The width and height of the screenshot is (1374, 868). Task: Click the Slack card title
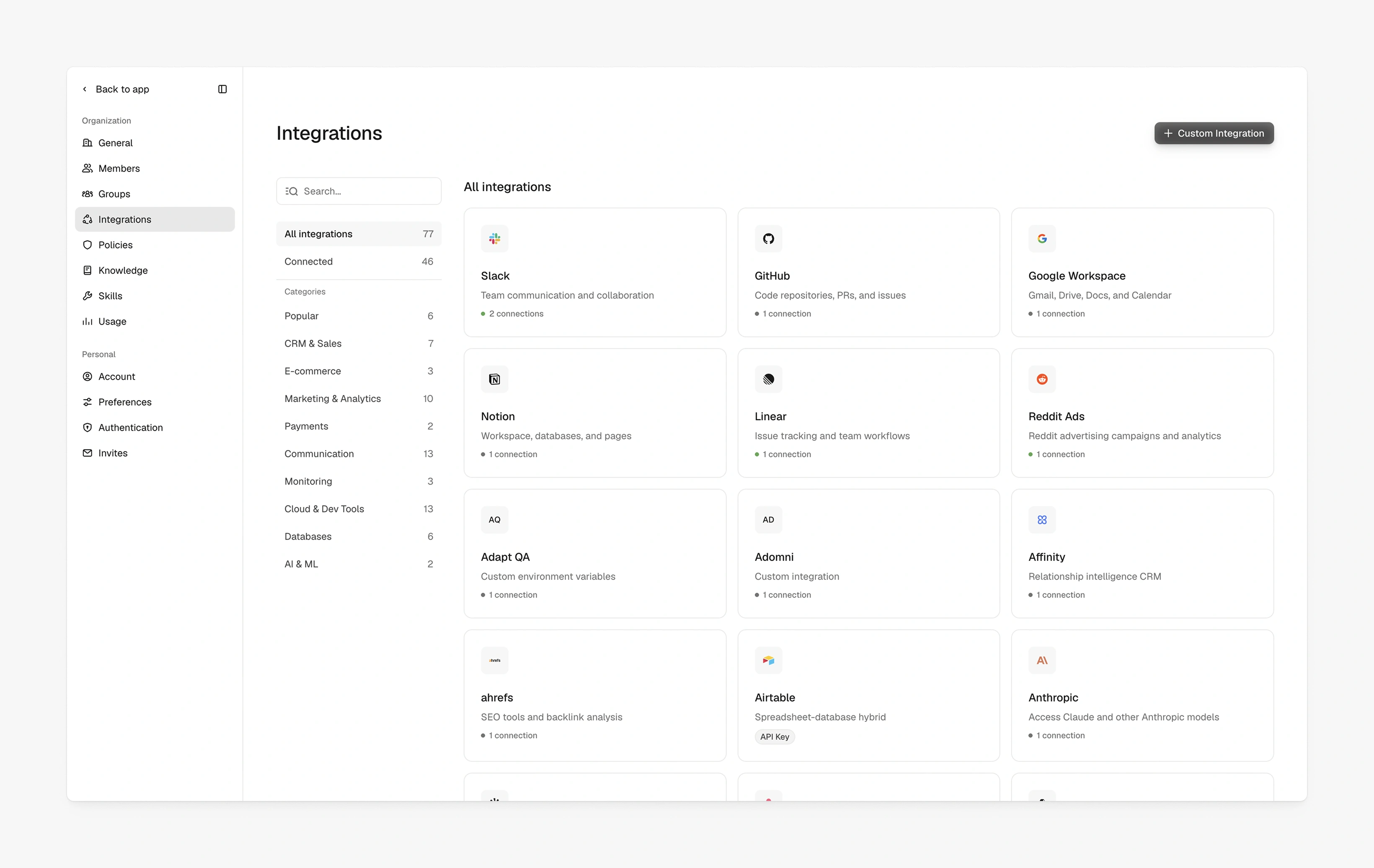(x=495, y=276)
